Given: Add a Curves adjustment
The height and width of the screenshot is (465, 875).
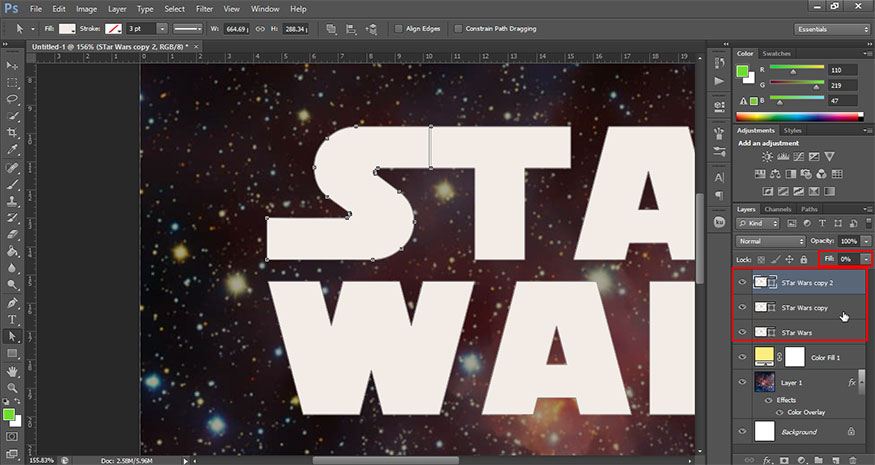Looking at the screenshot, I should click(x=799, y=157).
